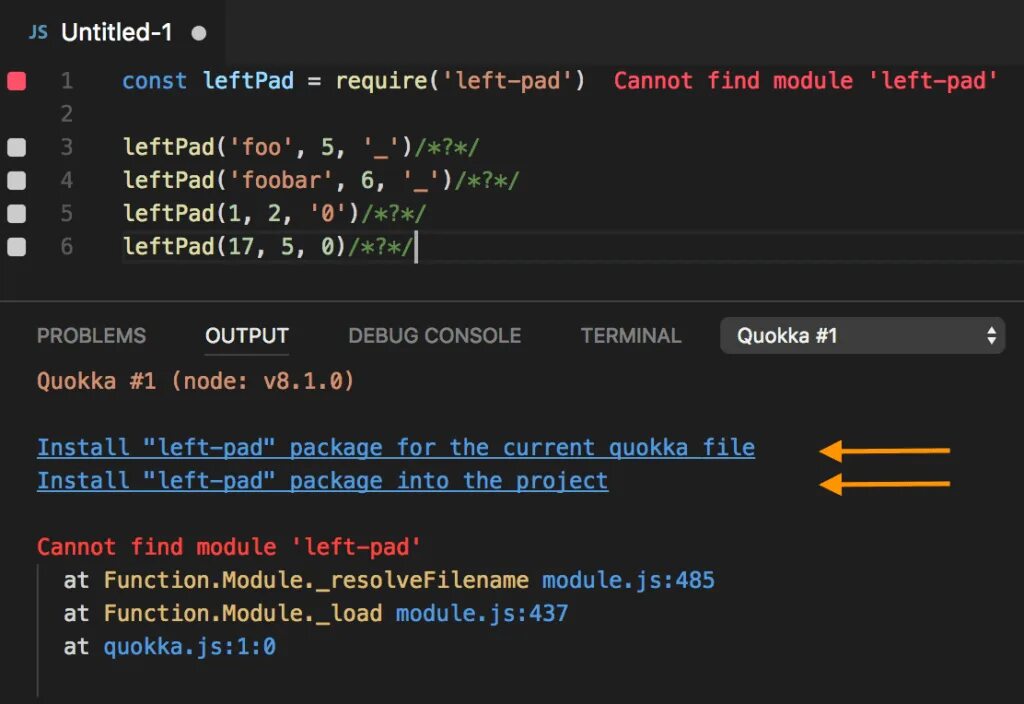
Task: Open the DEBUG CONSOLE tab
Action: [x=435, y=336]
